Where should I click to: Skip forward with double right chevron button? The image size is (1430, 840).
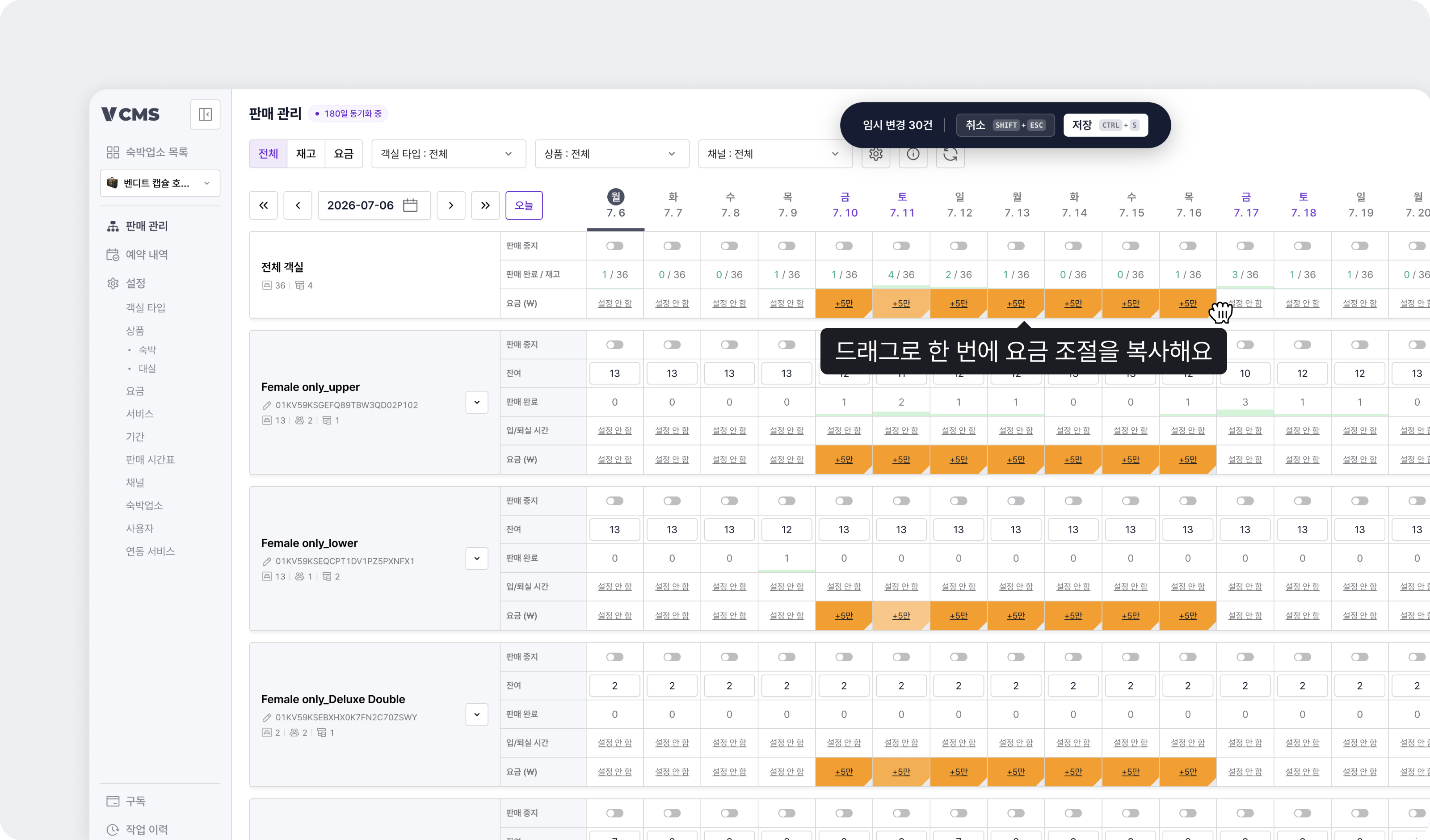pos(485,205)
